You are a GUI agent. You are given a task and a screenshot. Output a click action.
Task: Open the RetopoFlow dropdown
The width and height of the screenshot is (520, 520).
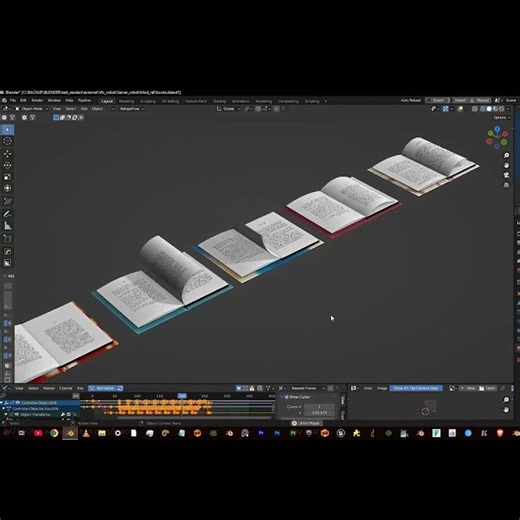132,109
